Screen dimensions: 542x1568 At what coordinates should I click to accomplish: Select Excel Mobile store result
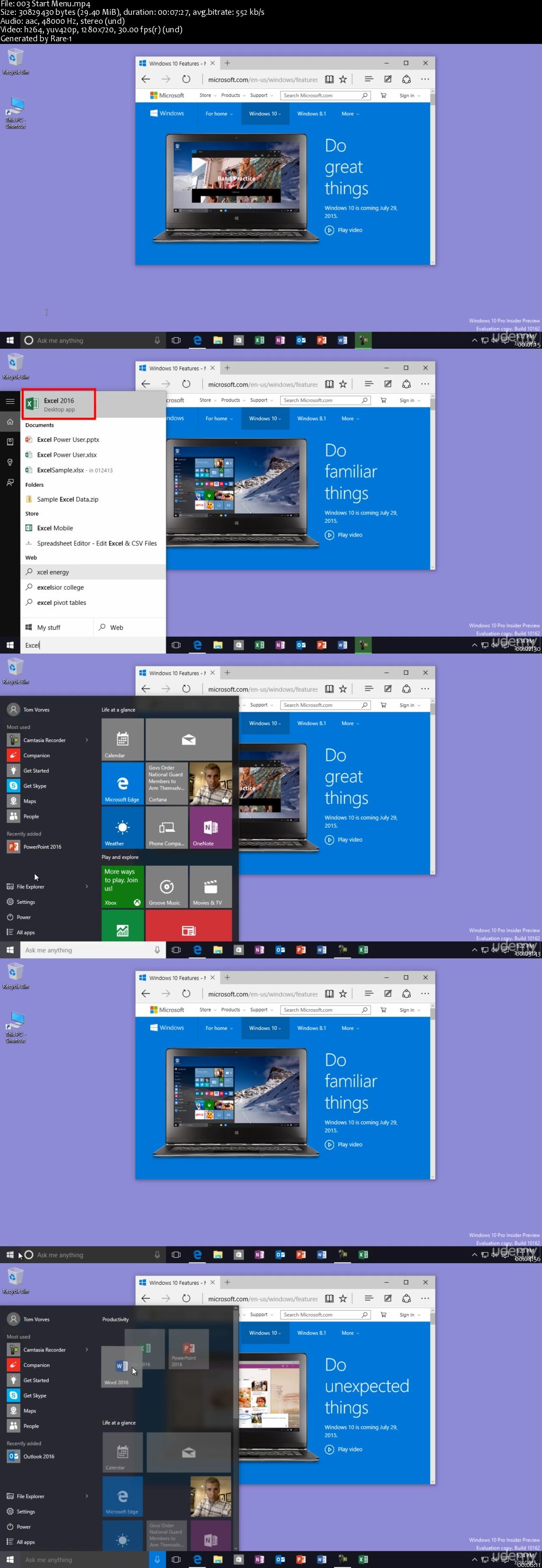(x=93, y=528)
